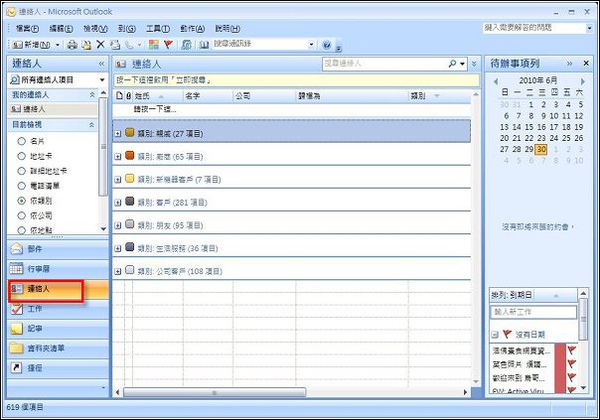Open the 新增 button dropdown arrow
Viewport: 600px width, 420px height.
point(57,45)
